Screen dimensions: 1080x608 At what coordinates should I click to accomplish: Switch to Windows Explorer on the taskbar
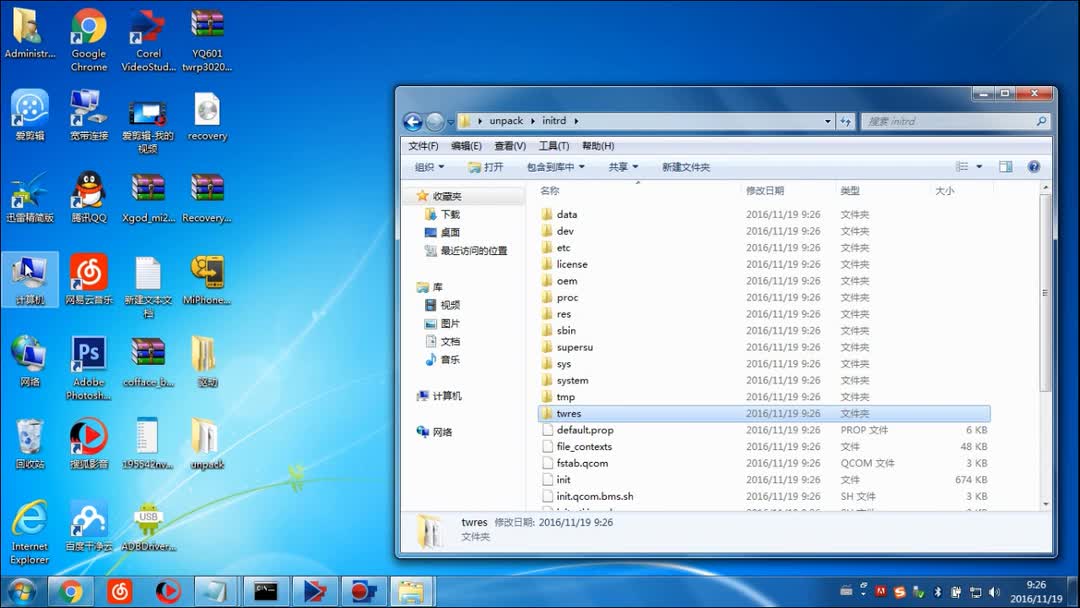[412, 591]
